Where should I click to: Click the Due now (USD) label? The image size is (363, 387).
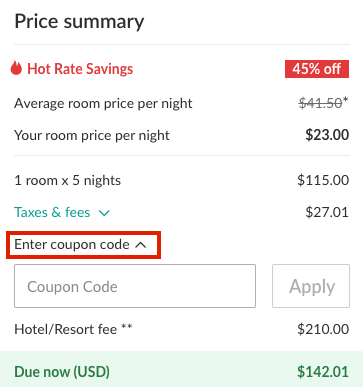[x=62, y=372]
